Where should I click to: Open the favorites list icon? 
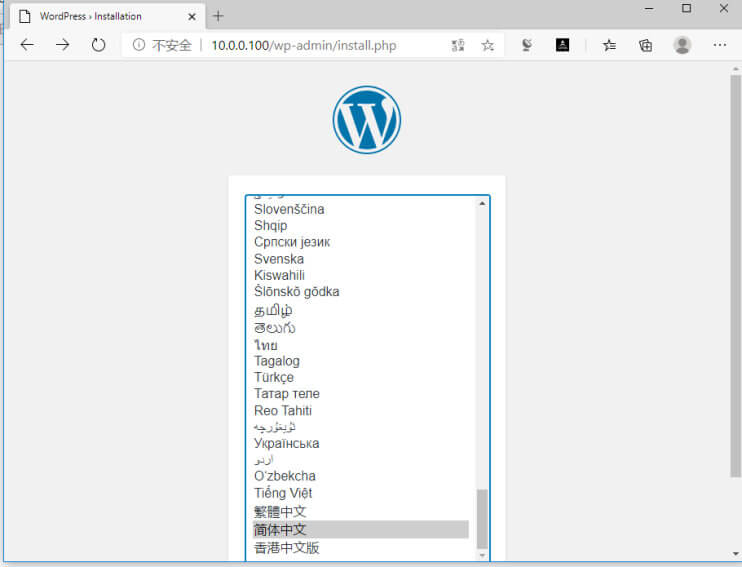coord(609,45)
